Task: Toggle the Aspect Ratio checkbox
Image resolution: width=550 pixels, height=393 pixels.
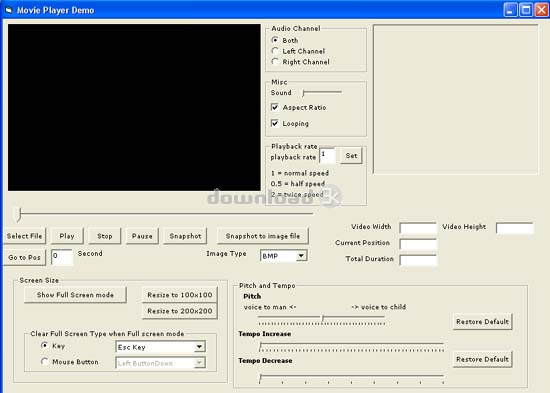Action: (275, 107)
